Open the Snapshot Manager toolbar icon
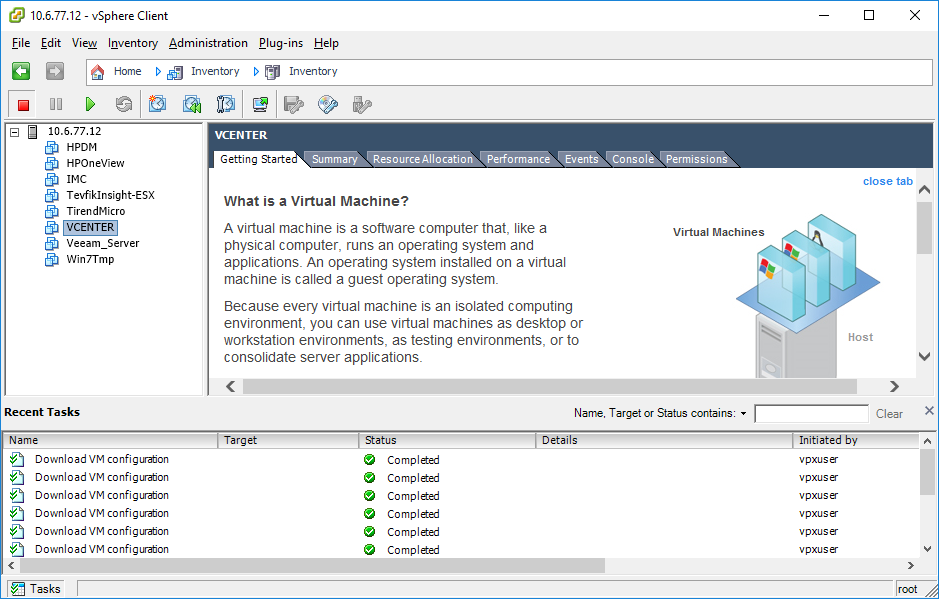The width and height of the screenshot is (939, 599). [226, 104]
